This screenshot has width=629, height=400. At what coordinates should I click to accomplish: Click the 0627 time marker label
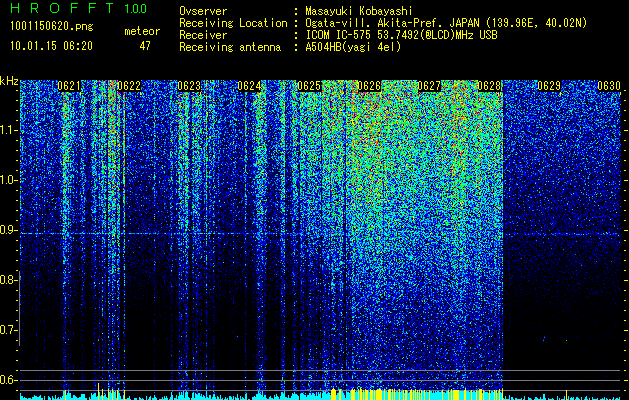pos(429,86)
